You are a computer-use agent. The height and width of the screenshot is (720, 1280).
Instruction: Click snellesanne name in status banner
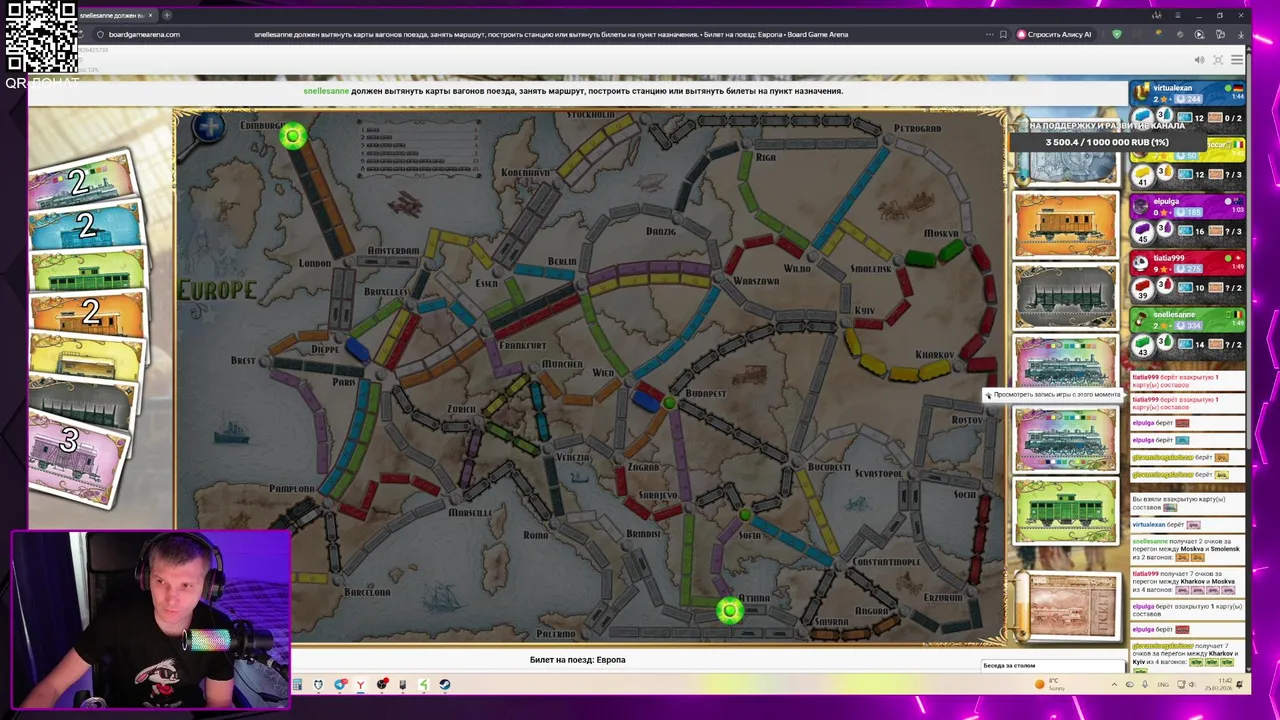tap(326, 91)
